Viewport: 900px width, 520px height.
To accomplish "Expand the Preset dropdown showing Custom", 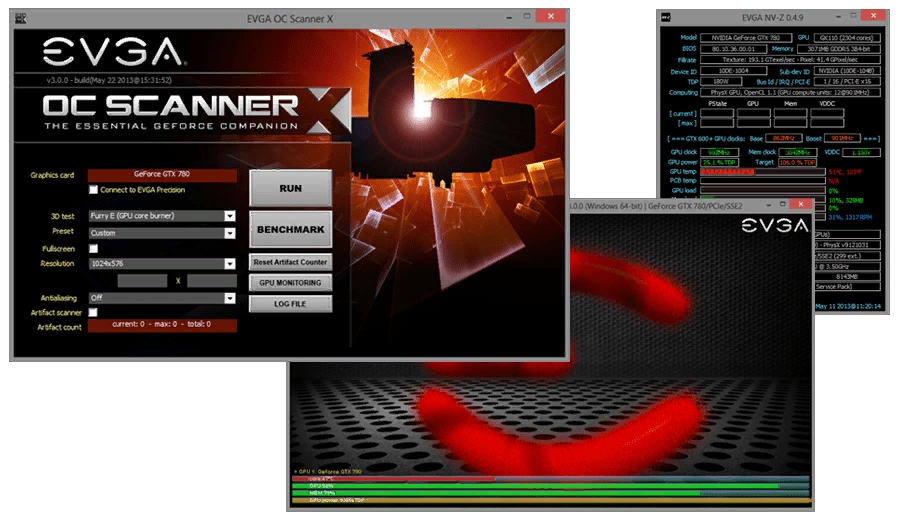I will (229, 232).
